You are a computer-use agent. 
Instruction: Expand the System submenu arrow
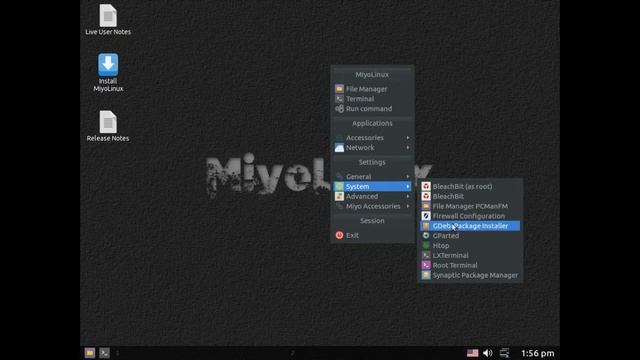tap(408, 187)
